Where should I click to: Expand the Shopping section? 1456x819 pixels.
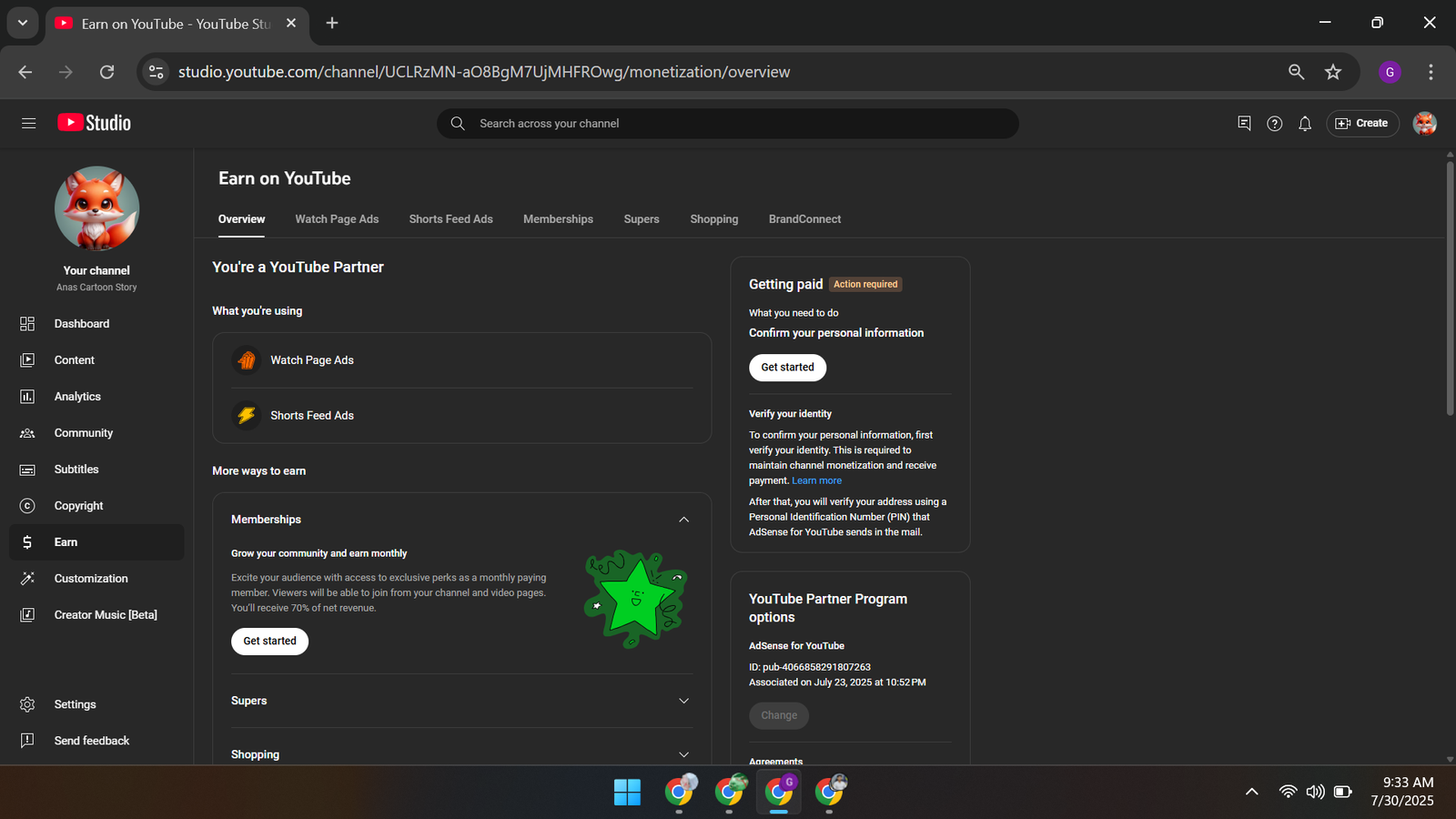tap(683, 754)
